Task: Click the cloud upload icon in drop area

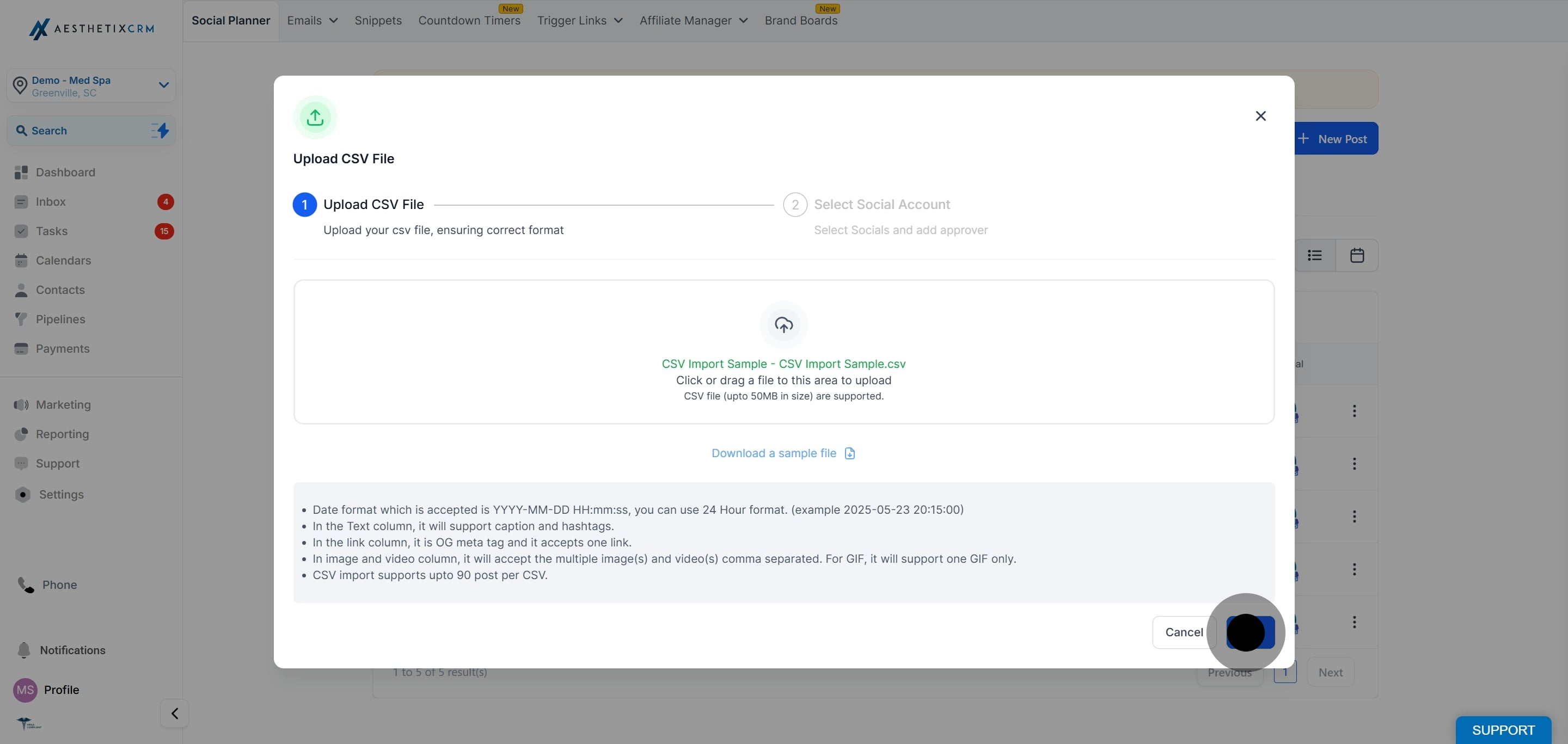Action: [783, 325]
